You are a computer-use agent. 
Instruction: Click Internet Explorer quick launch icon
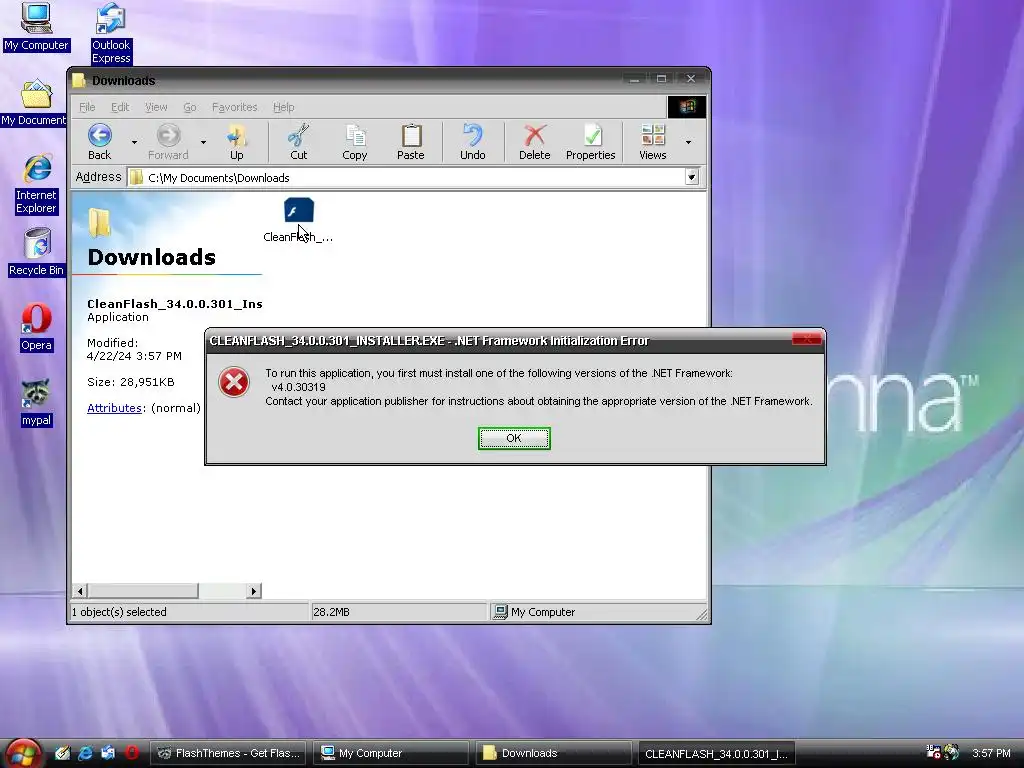pyautogui.click(x=85, y=753)
